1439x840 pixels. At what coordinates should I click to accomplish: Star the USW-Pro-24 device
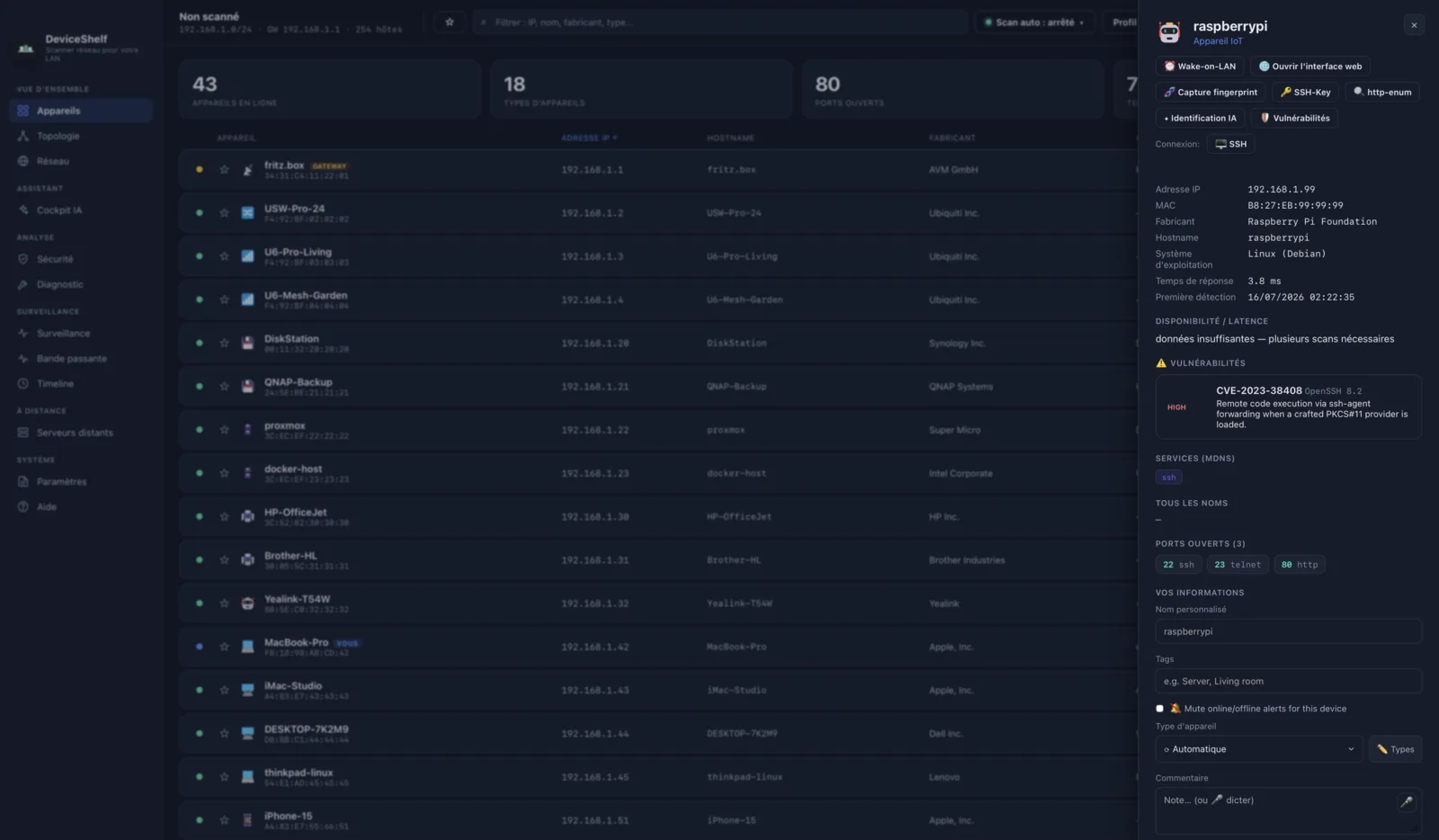tap(224, 213)
